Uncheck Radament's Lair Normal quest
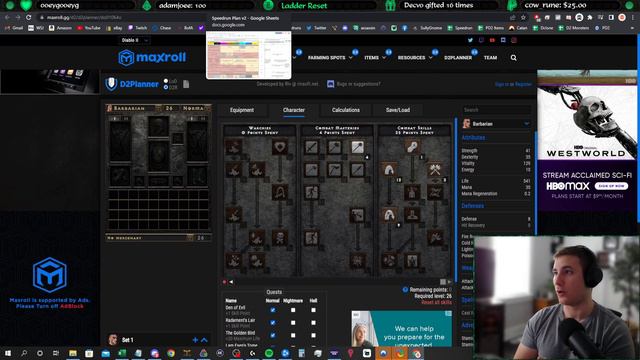Image resolution: width=640 pixels, height=360 pixels. coord(273,322)
